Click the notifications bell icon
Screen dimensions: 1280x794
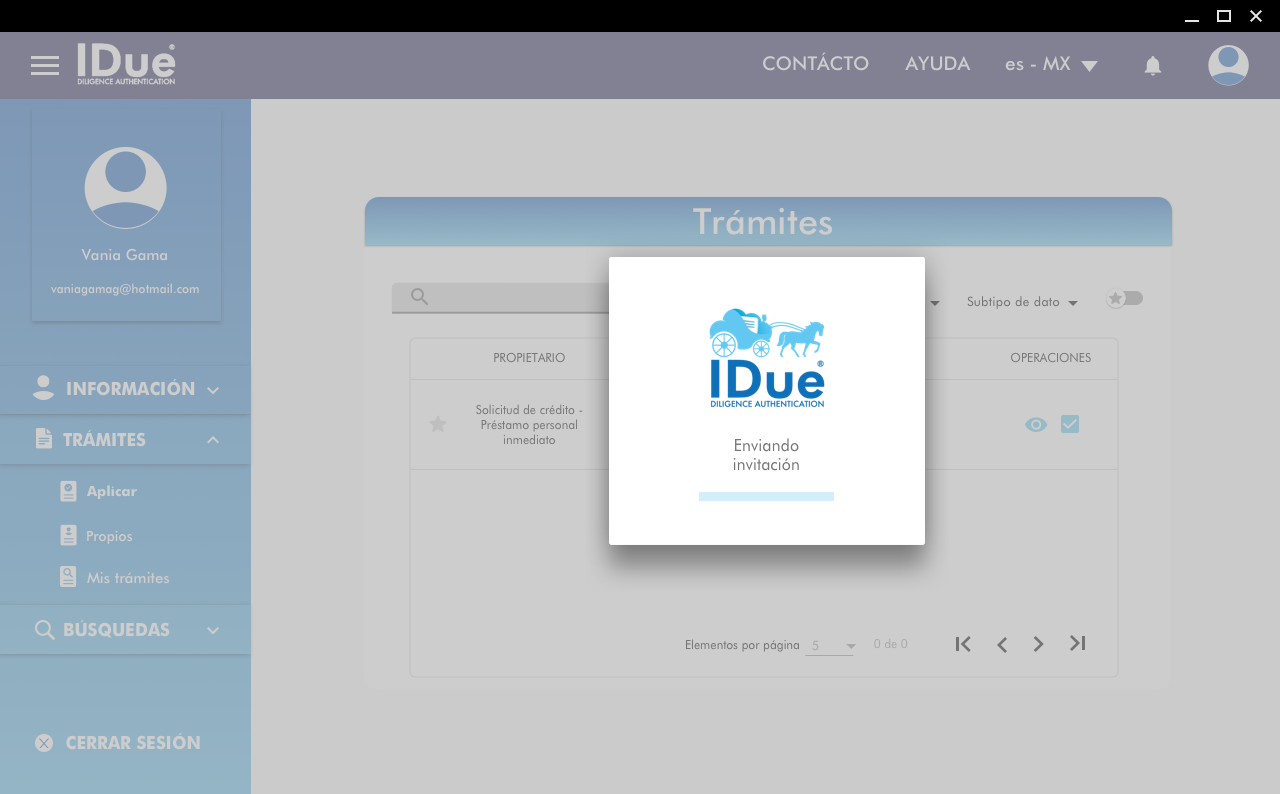[1152, 66]
